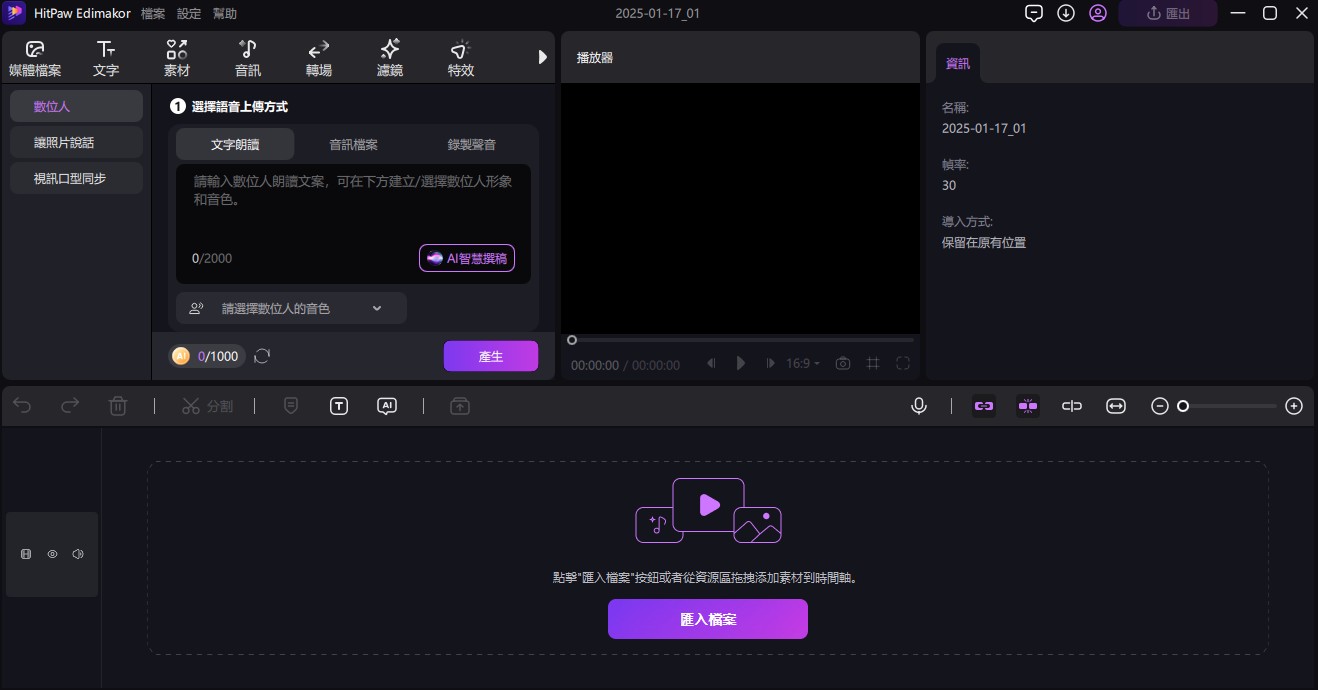Switch to the 錄製聲音 tab
The width and height of the screenshot is (1318, 690).
pyautogui.click(x=471, y=144)
